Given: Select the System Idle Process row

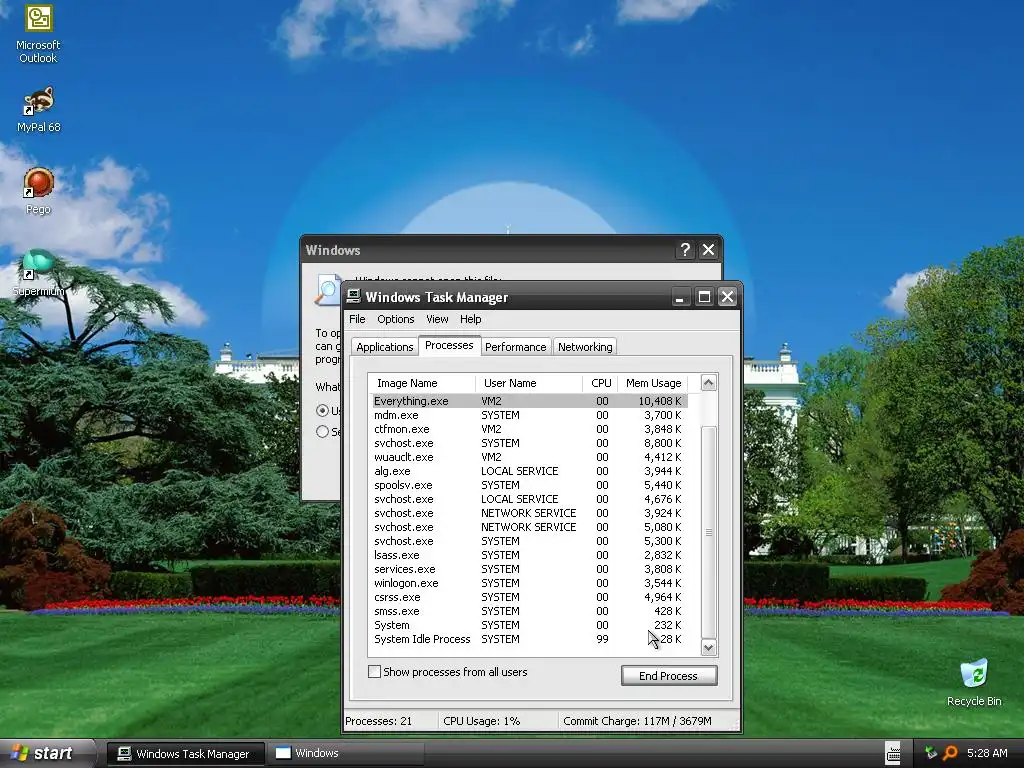Looking at the screenshot, I should click(x=530, y=639).
